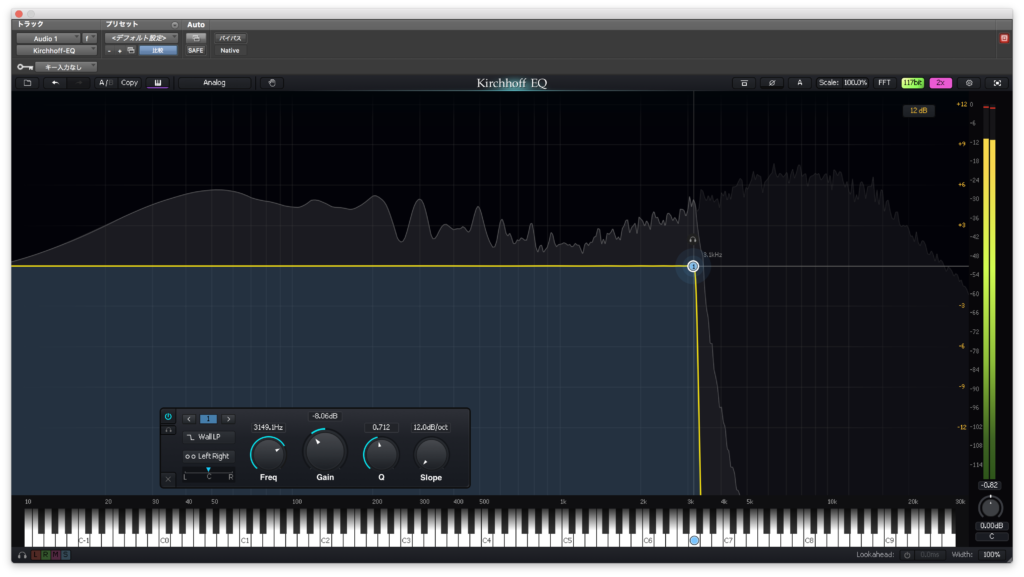The image size is (1024, 577).
Task: Click the redo arrow in the plugin toolbar
Action: [x=80, y=83]
